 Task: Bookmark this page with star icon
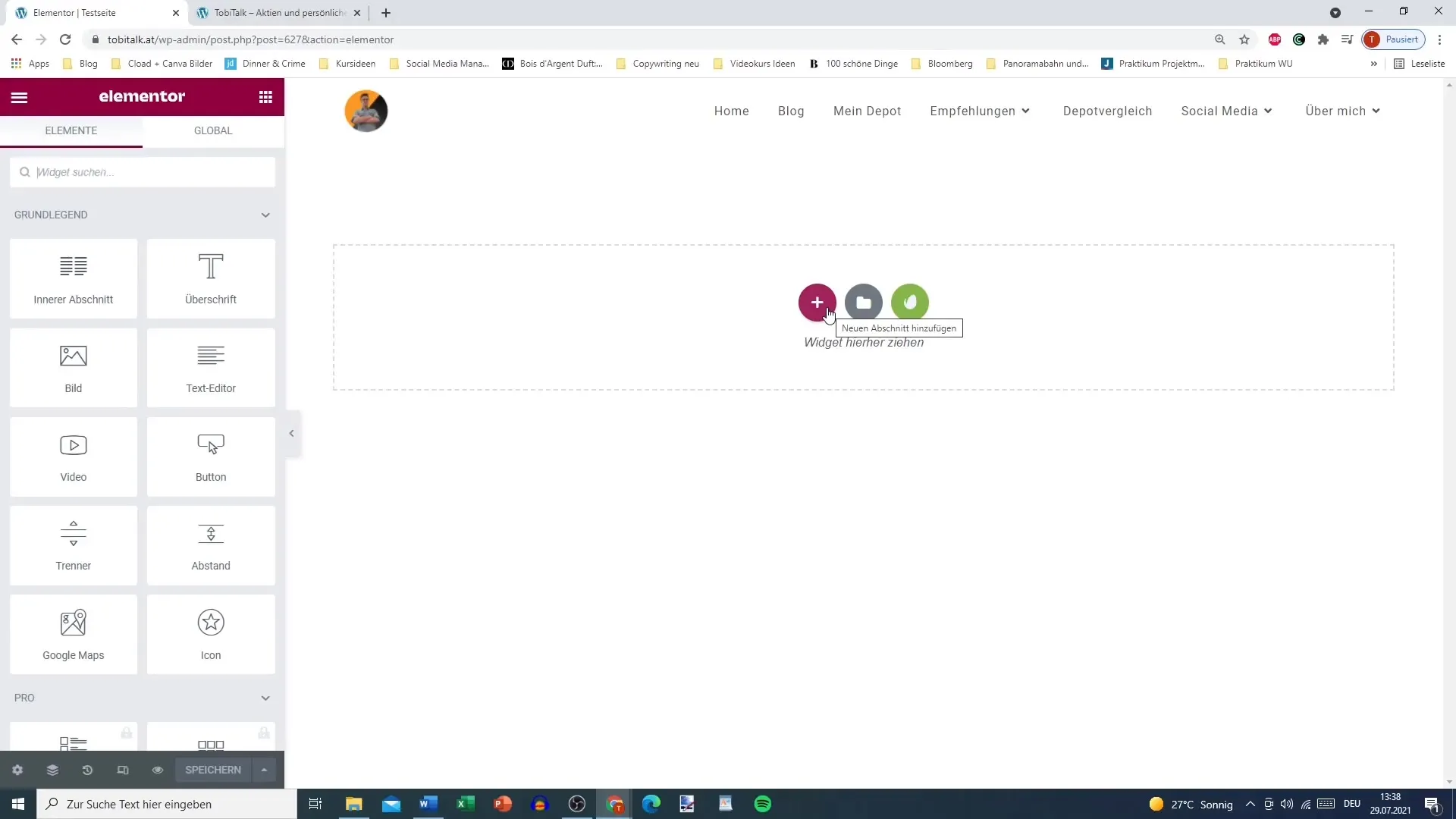point(1244,39)
